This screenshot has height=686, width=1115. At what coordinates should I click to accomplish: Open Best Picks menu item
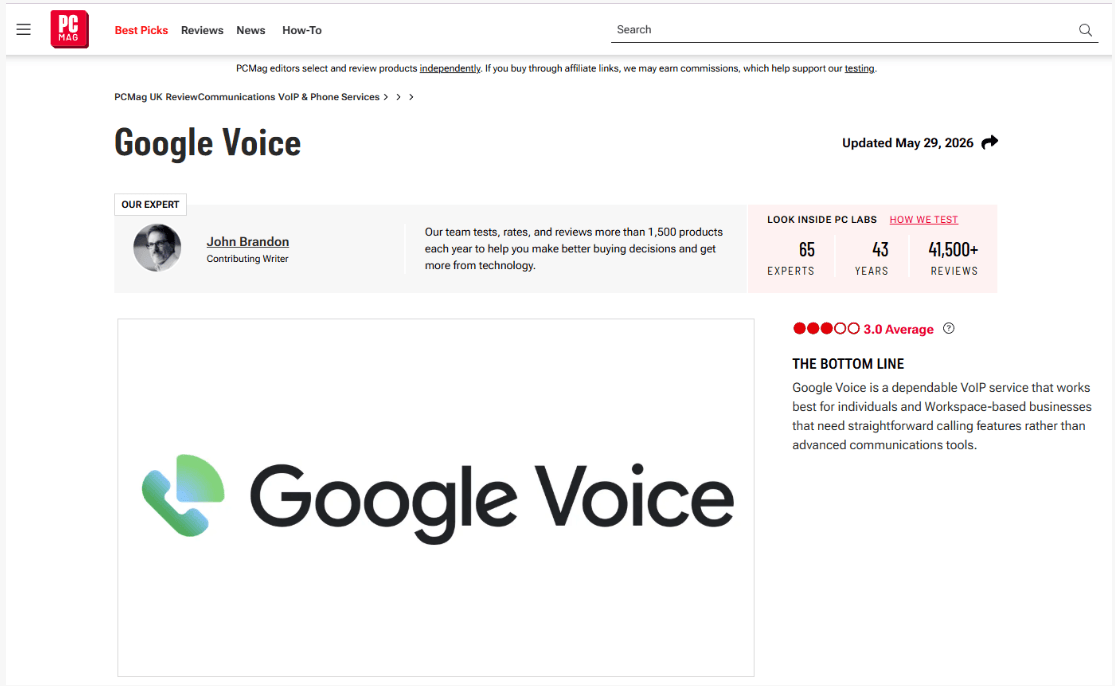(x=142, y=30)
